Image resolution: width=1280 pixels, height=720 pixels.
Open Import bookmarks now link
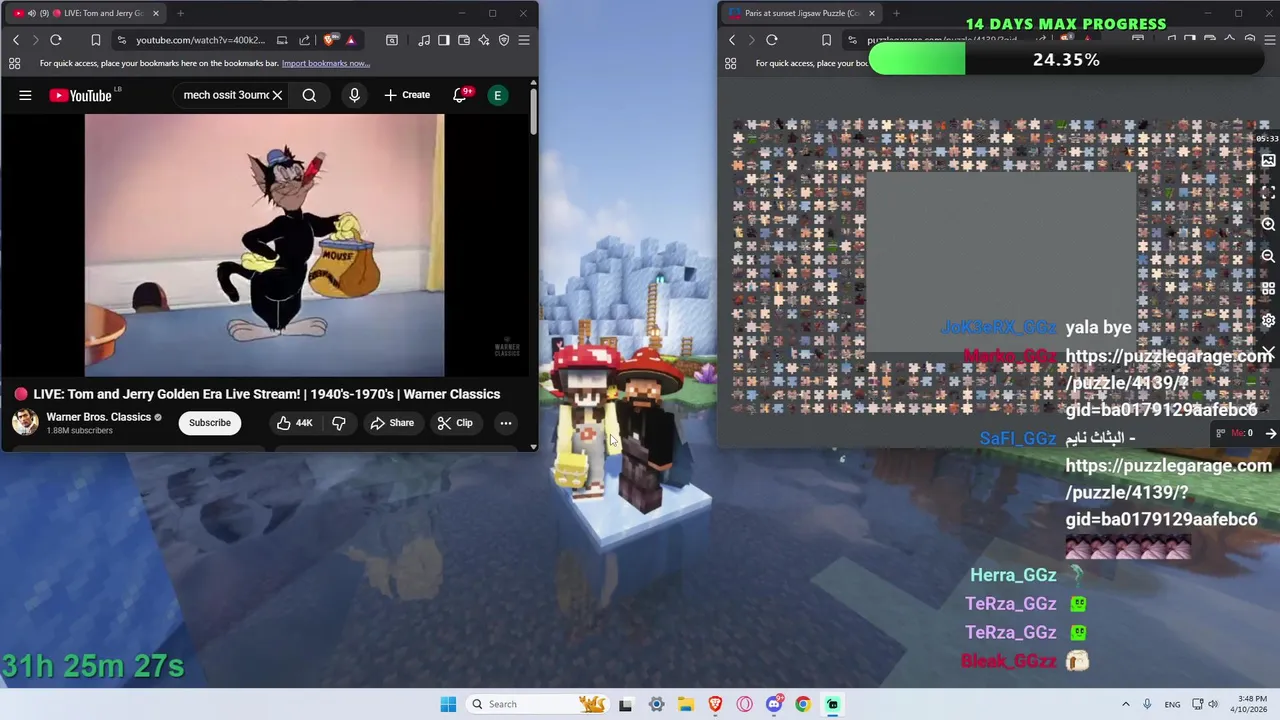click(326, 63)
